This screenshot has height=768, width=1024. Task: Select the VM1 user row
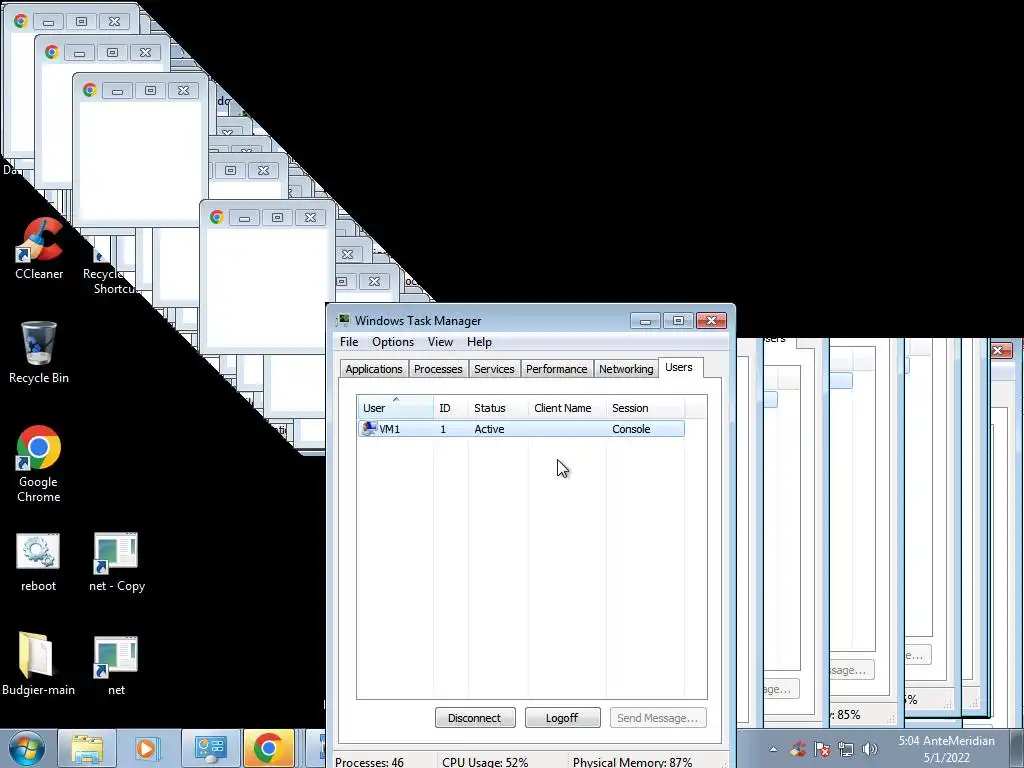click(520, 429)
